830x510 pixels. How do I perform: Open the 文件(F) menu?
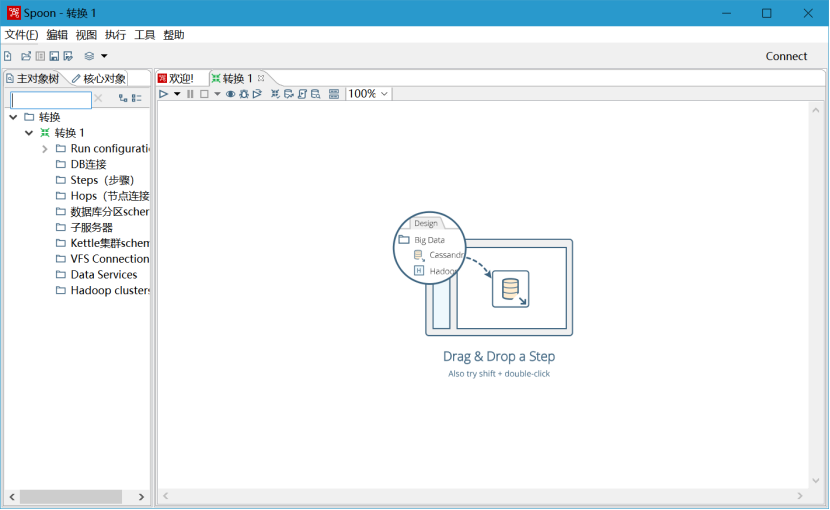pos(21,35)
